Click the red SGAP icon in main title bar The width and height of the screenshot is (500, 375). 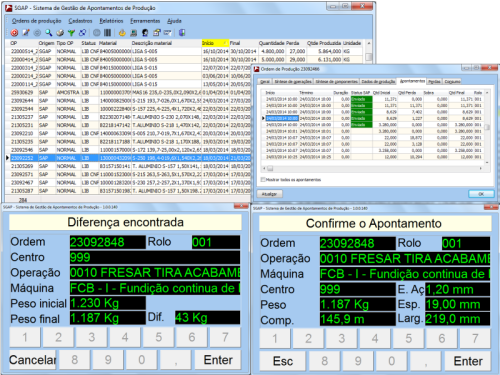click(x=9, y=8)
